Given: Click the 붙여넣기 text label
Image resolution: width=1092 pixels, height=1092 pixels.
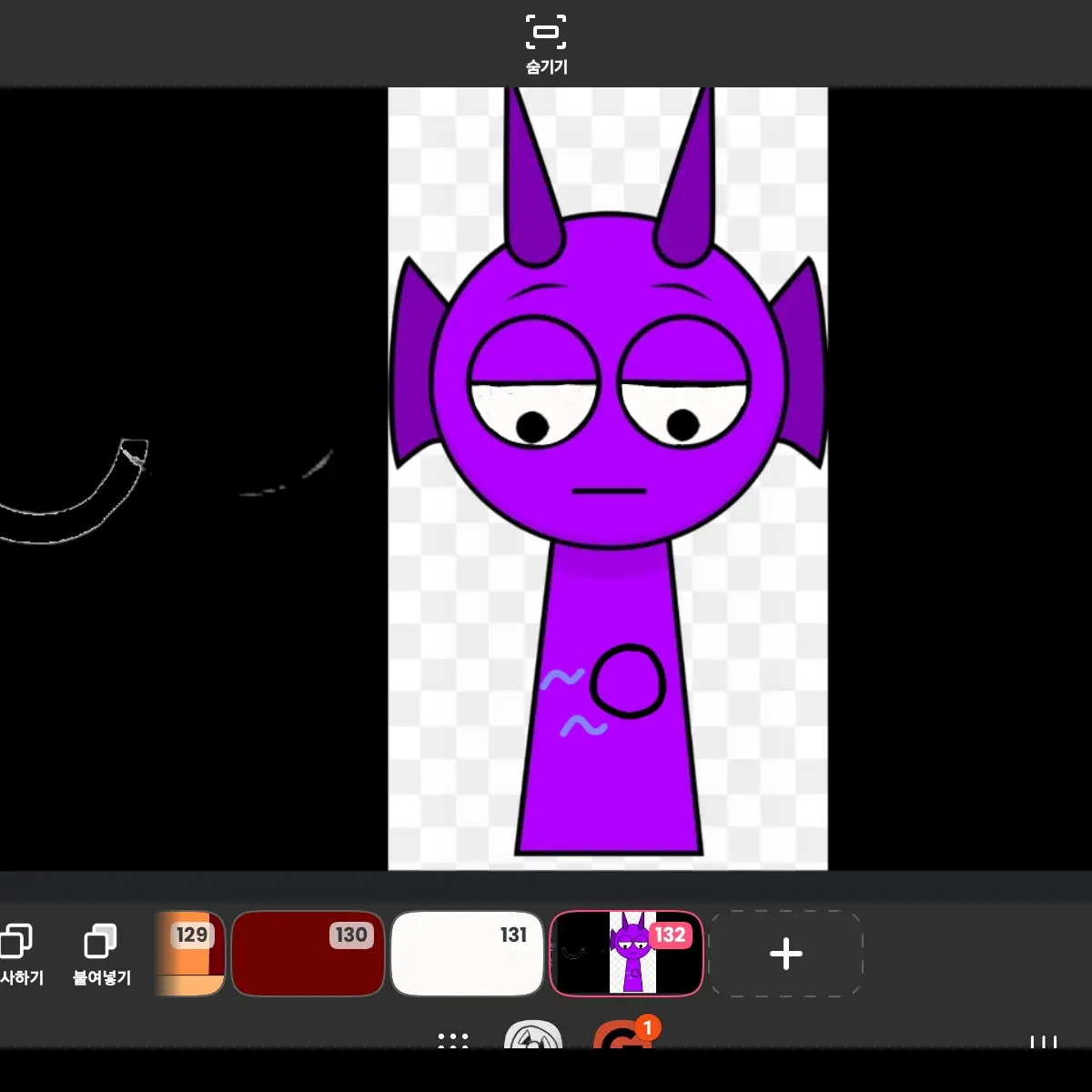Looking at the screenshot, I should (101, 977).
